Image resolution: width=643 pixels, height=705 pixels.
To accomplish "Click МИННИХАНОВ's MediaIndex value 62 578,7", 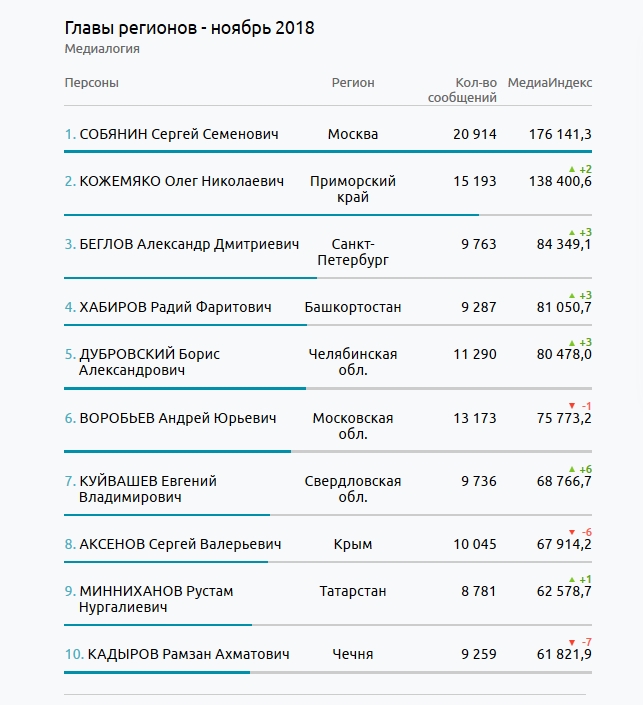I will click(x=560, y=591).
